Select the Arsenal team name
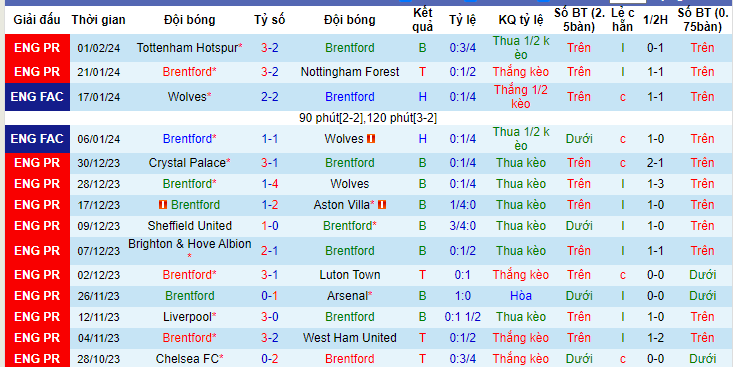Image resolution: width=733 pixels, height=367 pixels. tap(348, 296)
